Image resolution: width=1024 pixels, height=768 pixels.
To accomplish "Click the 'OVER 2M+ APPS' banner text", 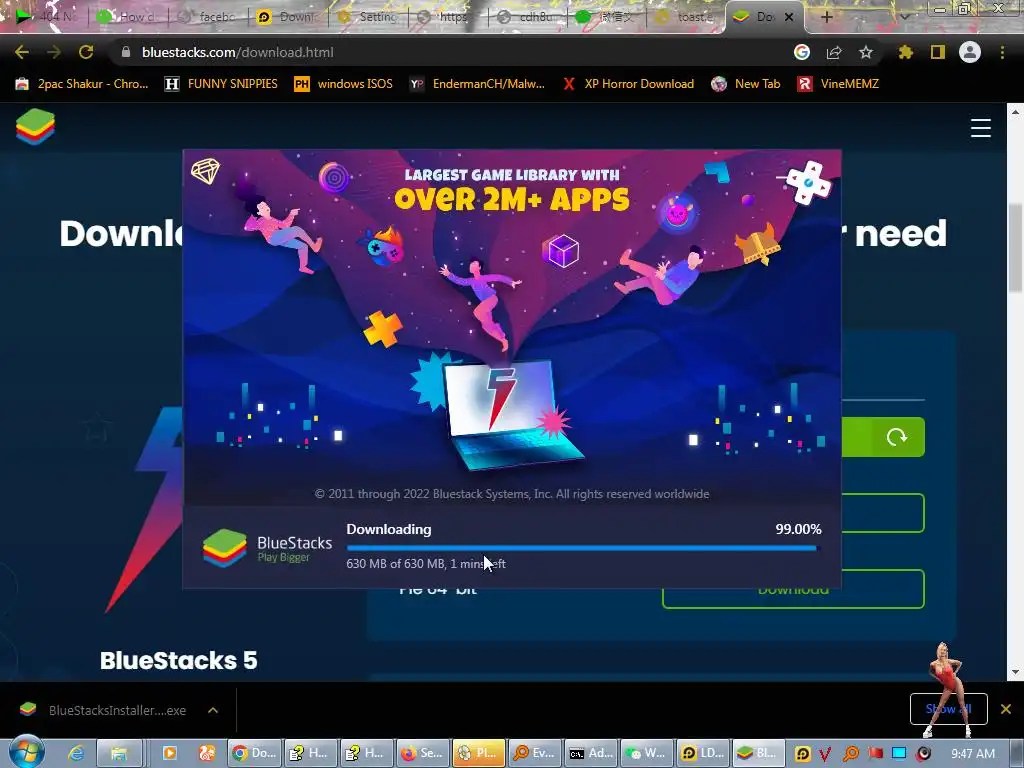I will click(512, 200).
